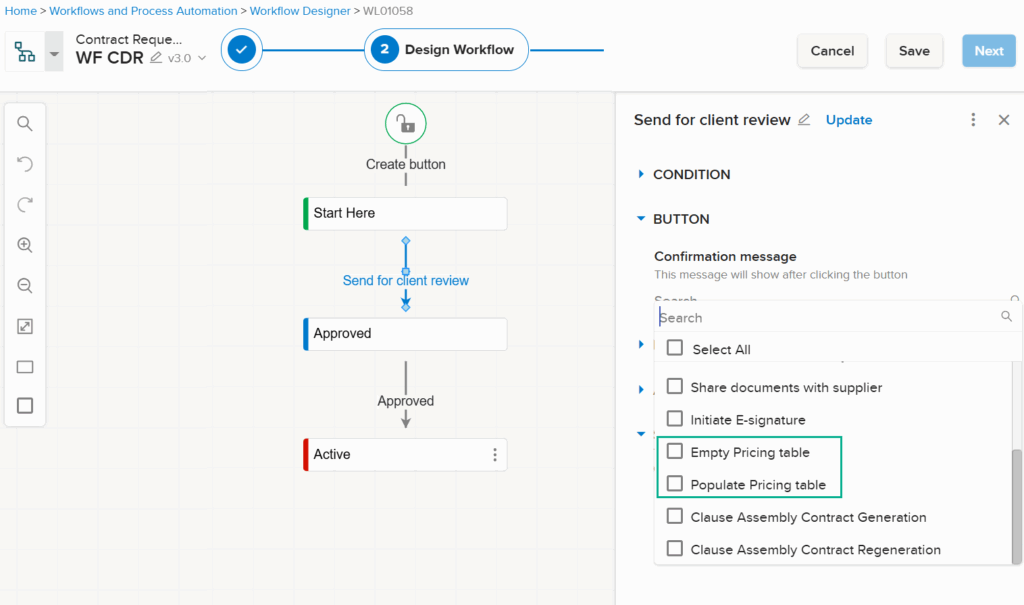Check the Initiate E-signature option
This screenshot has height=605, width=1024.
click(675, 418)
